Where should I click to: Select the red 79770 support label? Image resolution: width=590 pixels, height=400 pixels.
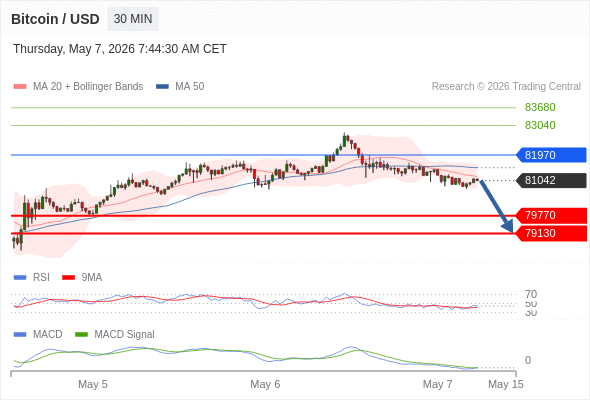point(551,215)
